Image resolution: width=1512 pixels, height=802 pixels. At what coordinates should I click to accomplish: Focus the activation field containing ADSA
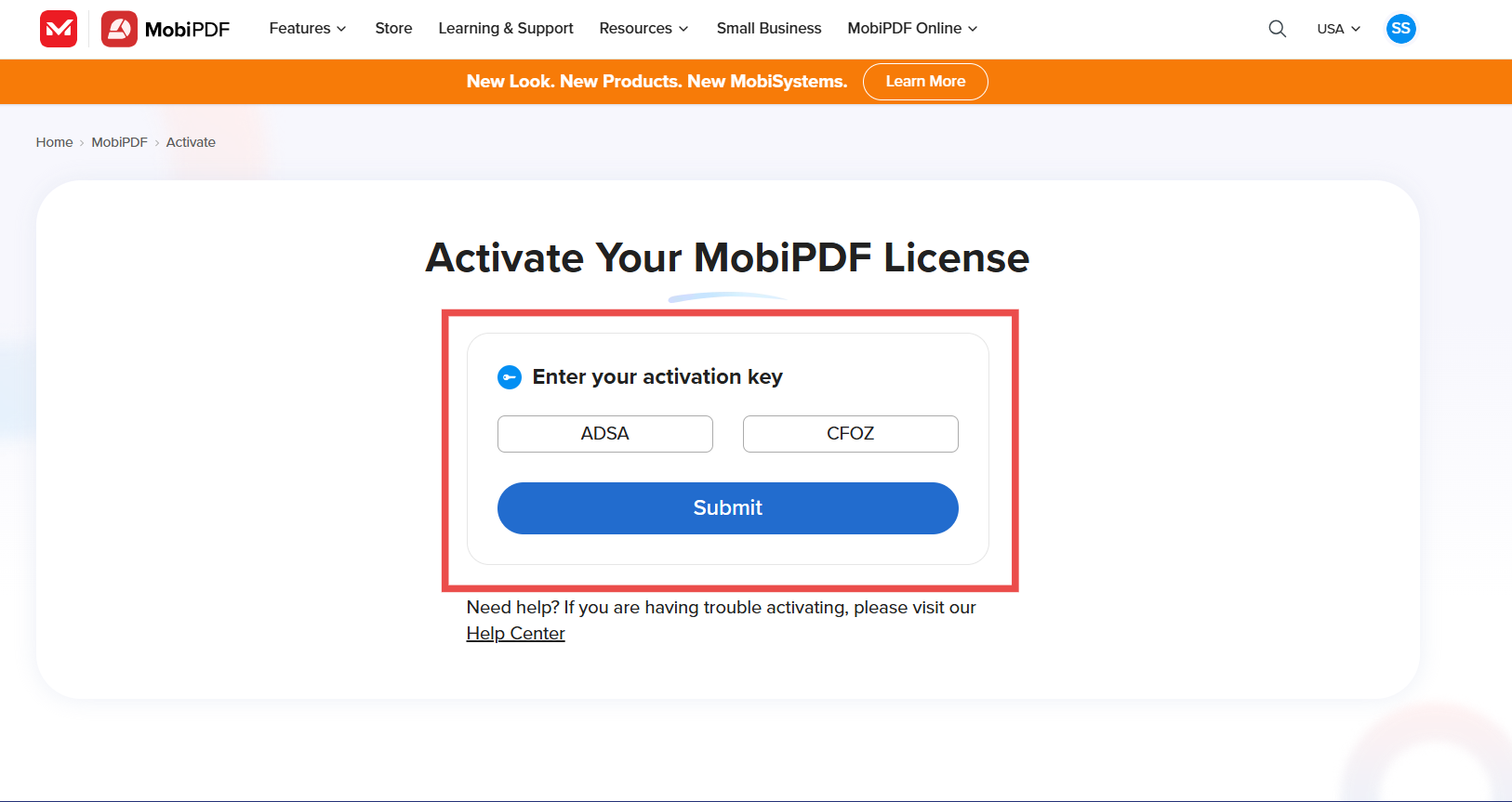pos(605,434)
